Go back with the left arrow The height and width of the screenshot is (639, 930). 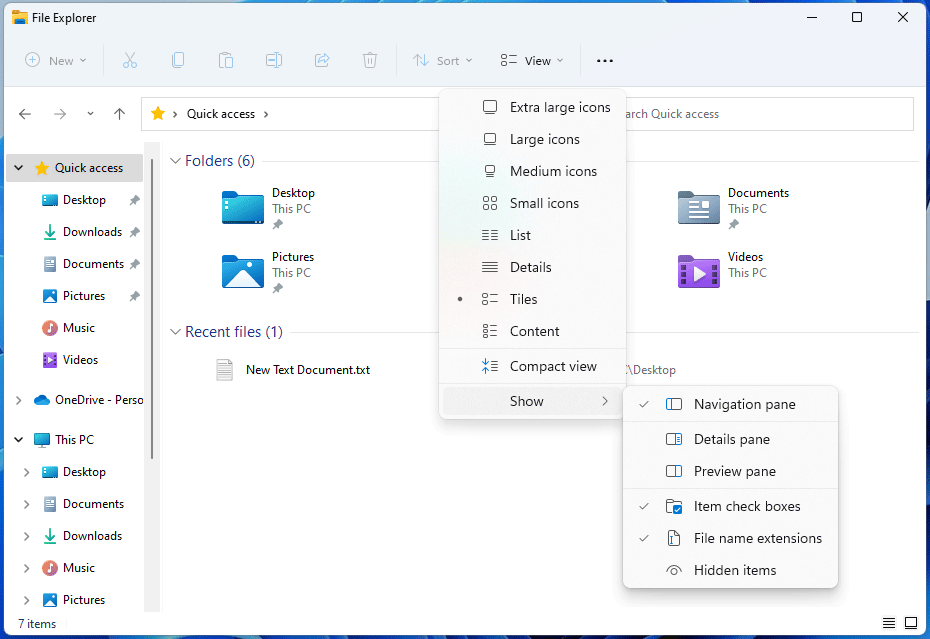tap(25, 114)
